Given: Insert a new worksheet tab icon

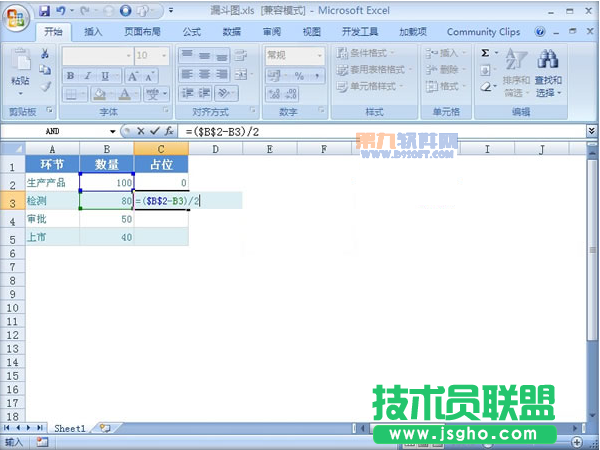Looking at the screenshot, I should coord(105,428).
